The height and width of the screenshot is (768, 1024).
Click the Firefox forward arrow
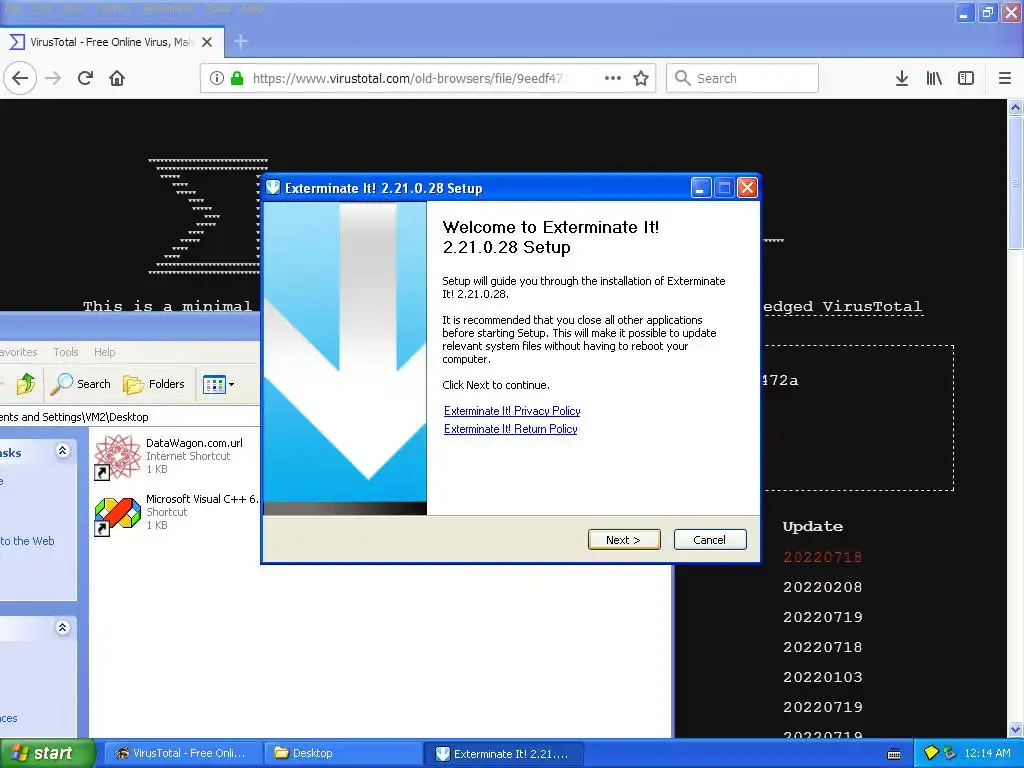point(53,78)
